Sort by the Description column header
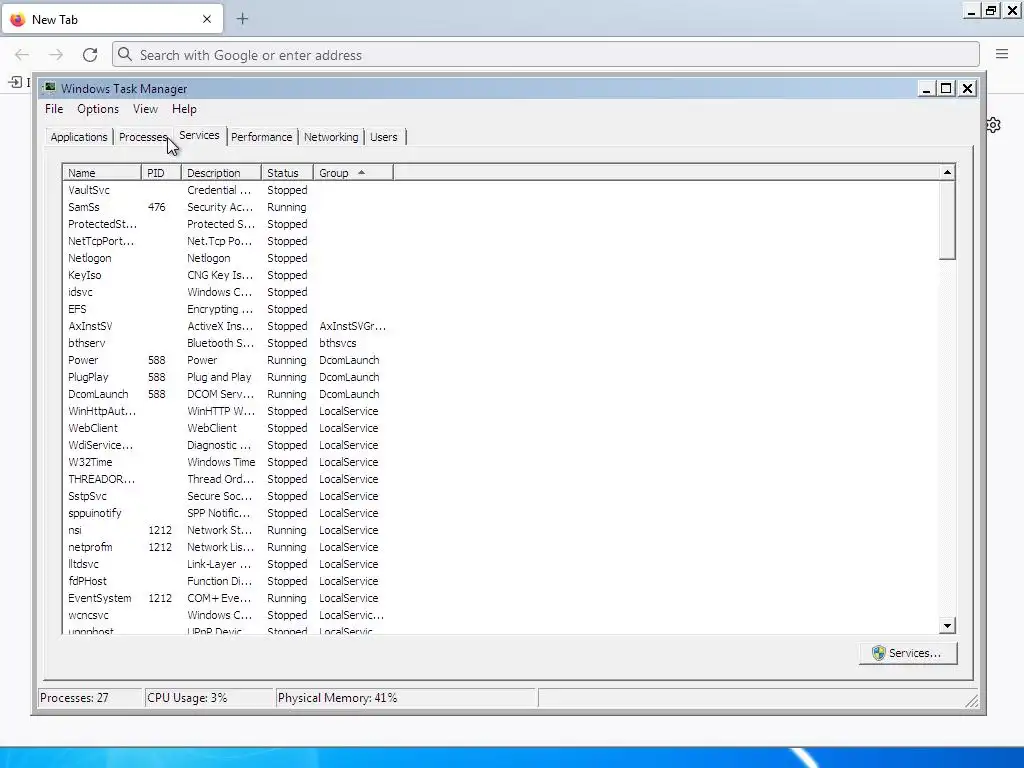Screen dimensions: 1024x768 [x=221, y=173]
